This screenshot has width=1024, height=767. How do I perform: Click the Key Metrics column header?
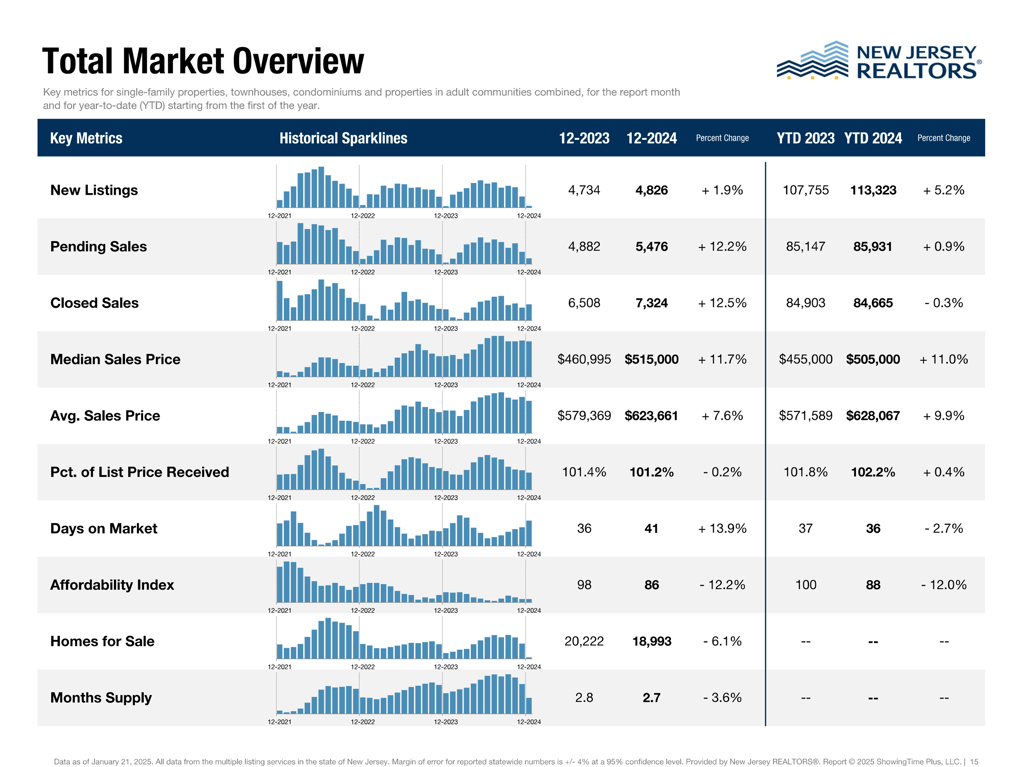click(x=86, y=138)
